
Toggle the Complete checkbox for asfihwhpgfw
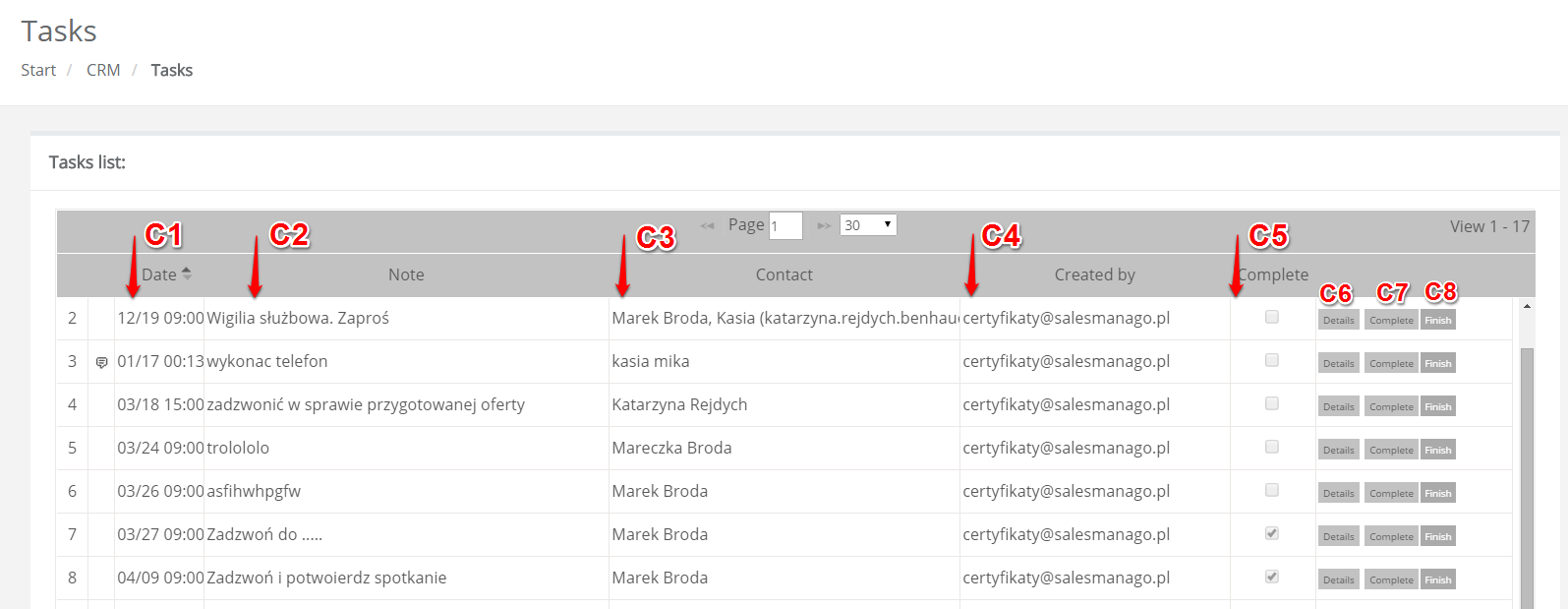coord(1272,490)
